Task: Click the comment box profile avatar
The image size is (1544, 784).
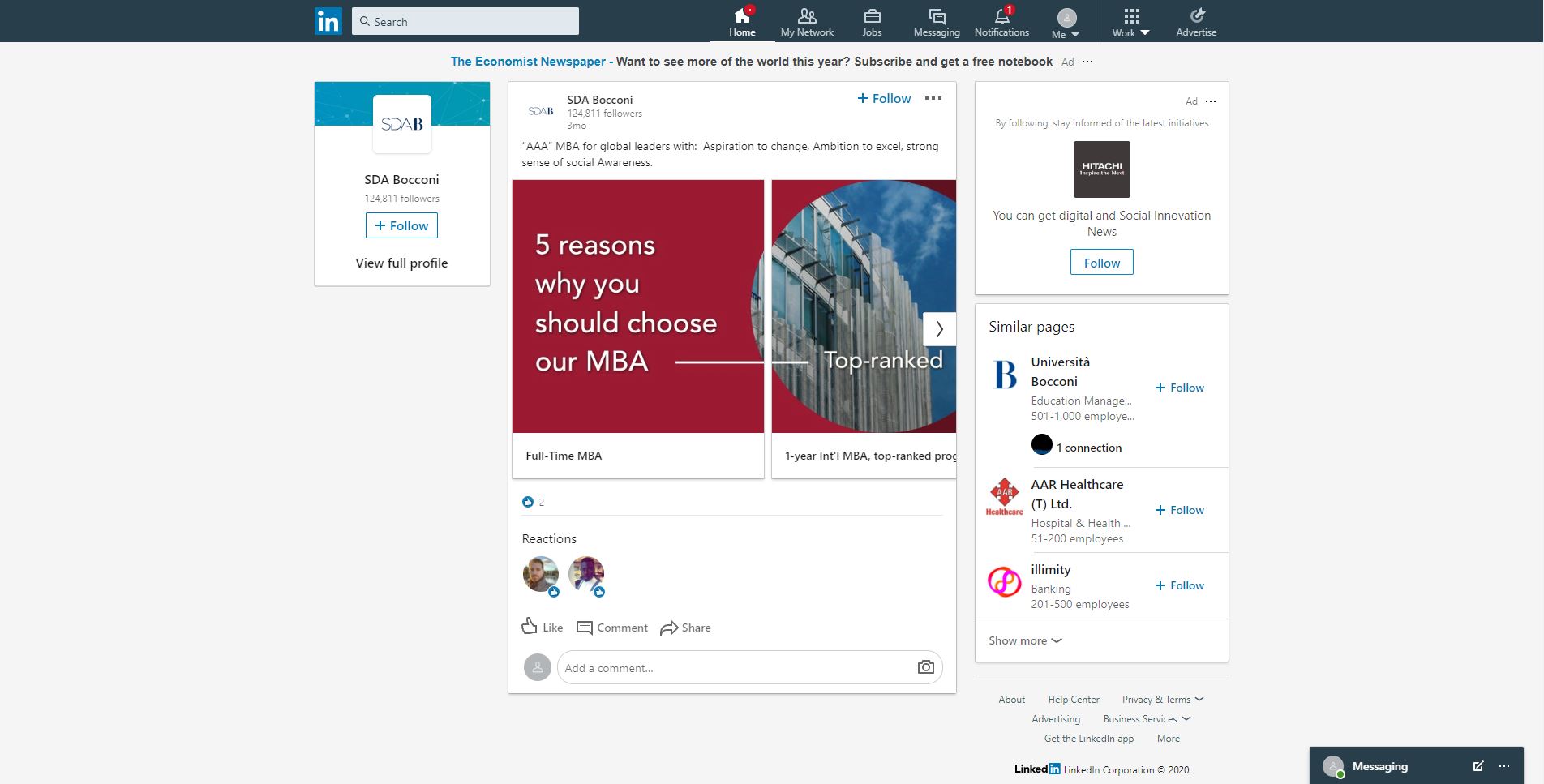Action: click(537, 667)
